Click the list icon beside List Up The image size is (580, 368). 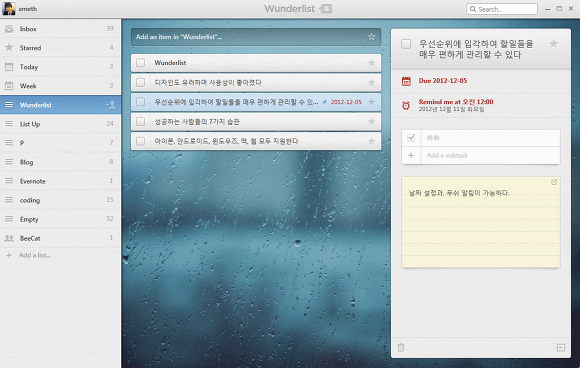tap(9, 124)
